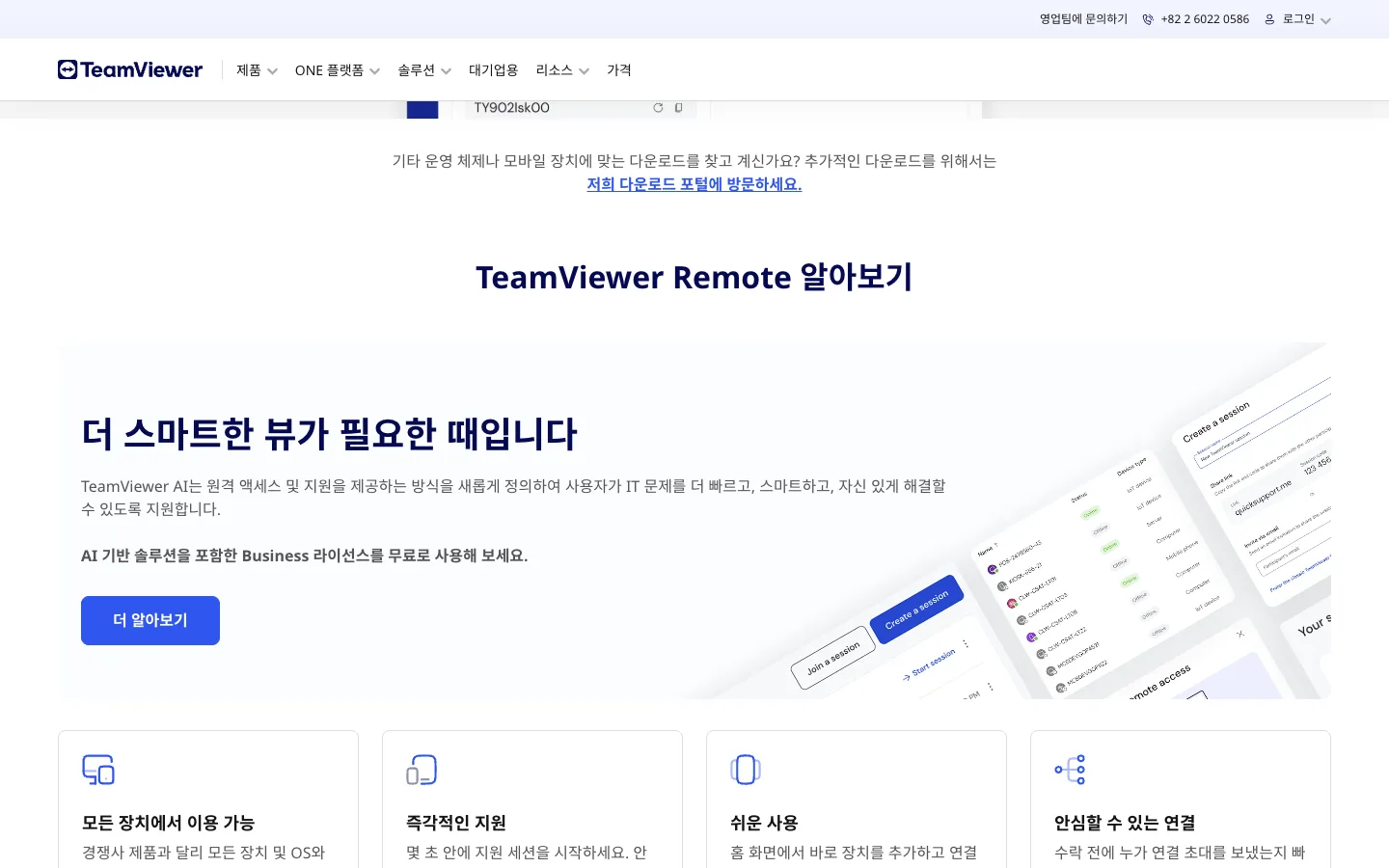Click the 쉬운 사용 card icon

(x=746, y=770)
